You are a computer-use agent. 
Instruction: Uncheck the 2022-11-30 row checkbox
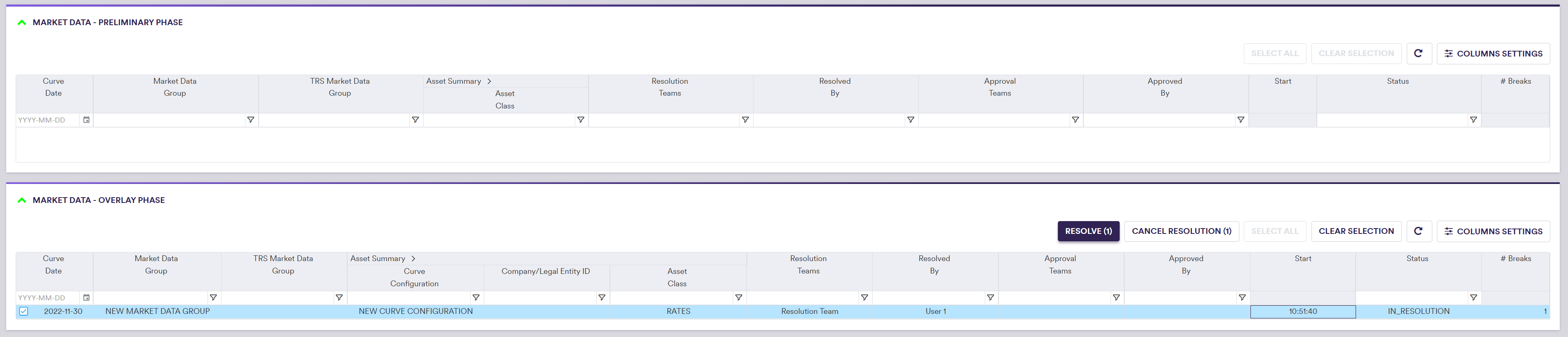[x=24, y=311]
